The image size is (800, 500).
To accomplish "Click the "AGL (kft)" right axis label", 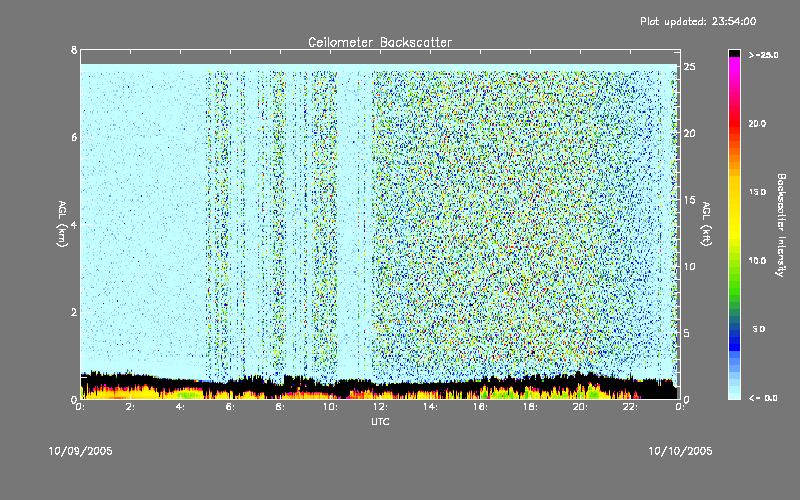I will [x=706, y=224].
